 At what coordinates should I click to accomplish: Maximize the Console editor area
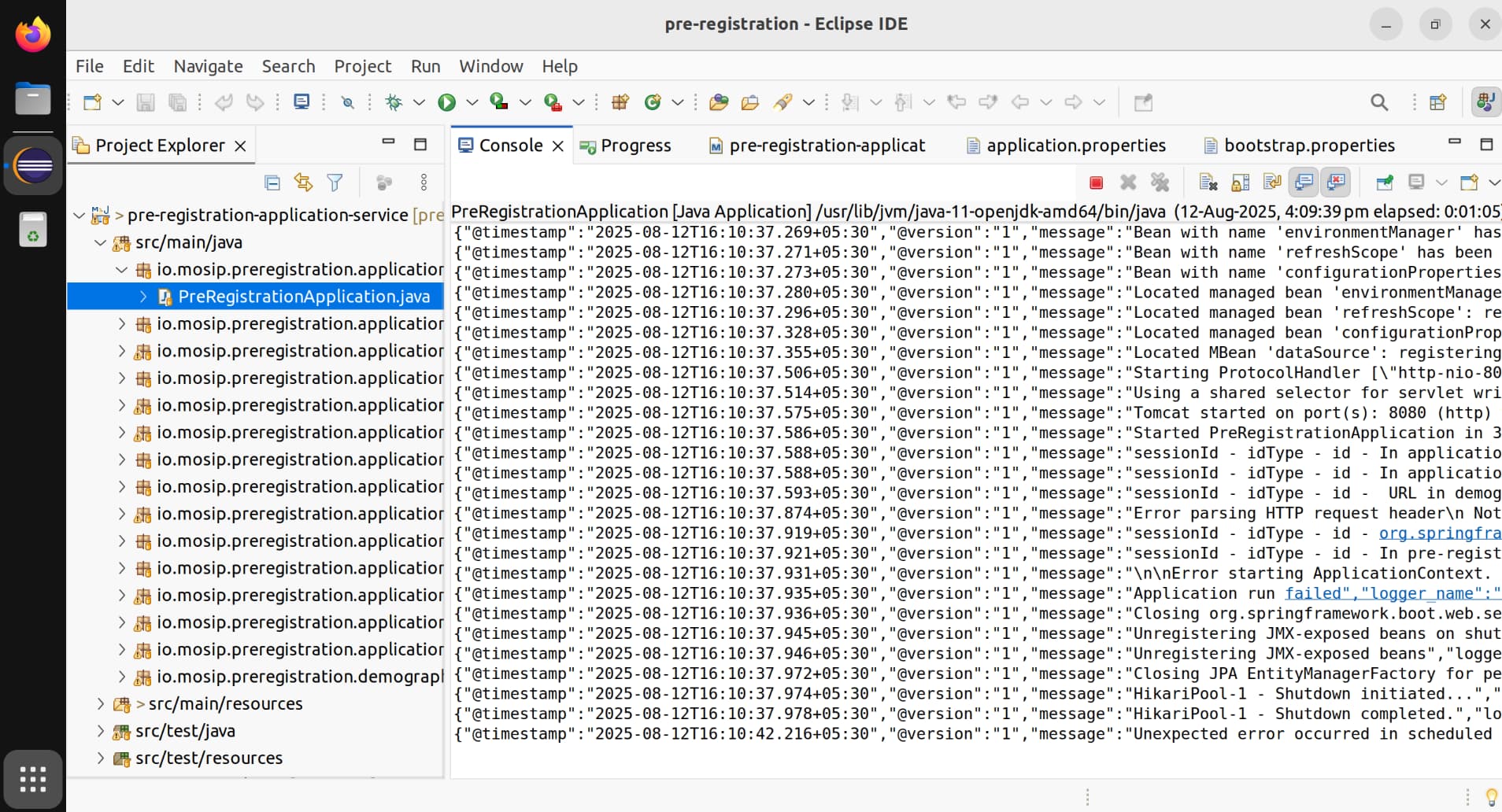(x=1486, y=144)
